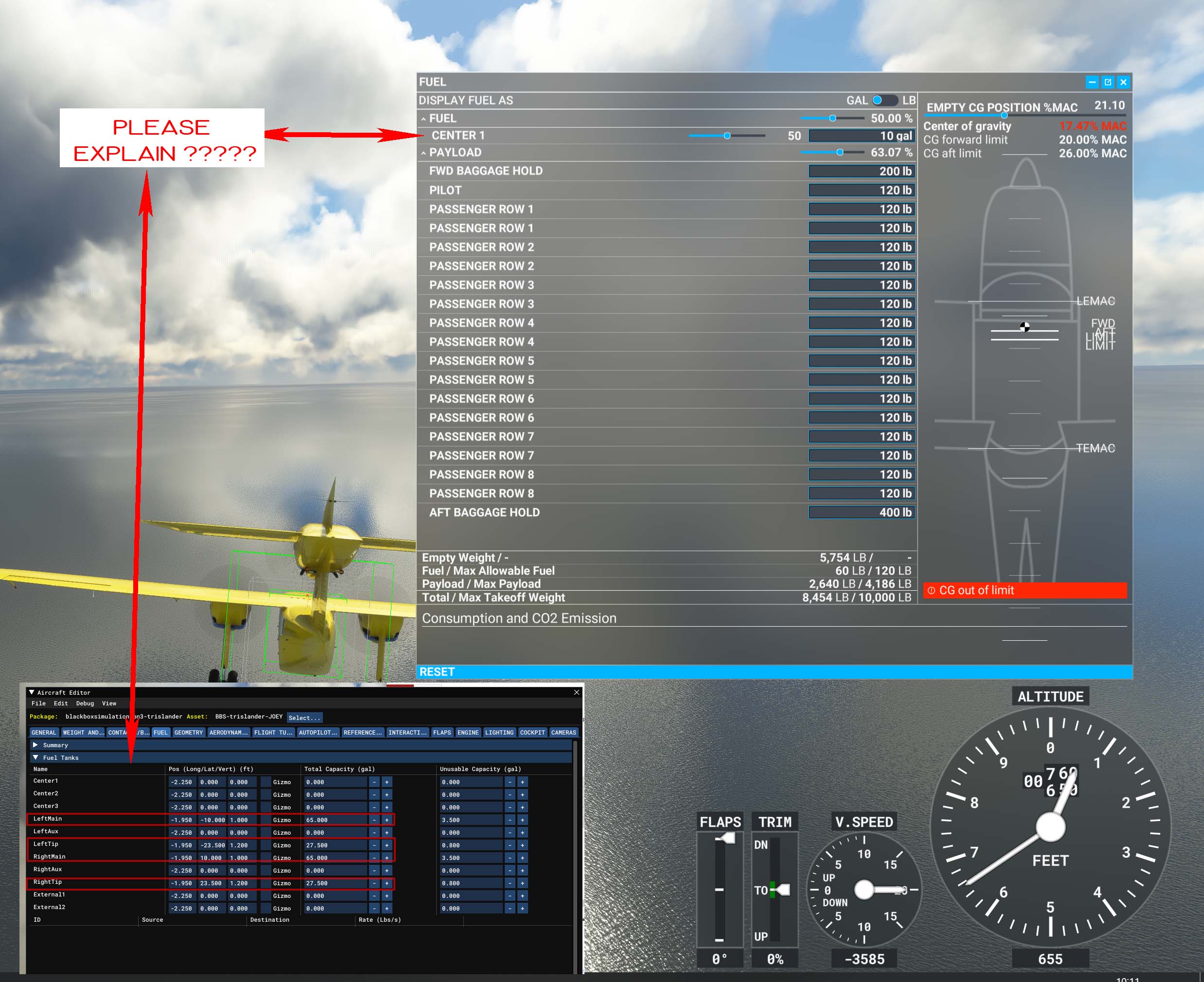Click the RESET button in FUEL panel
The height and width of the screenshot is (982, 1204).
(x=775, y=672)
